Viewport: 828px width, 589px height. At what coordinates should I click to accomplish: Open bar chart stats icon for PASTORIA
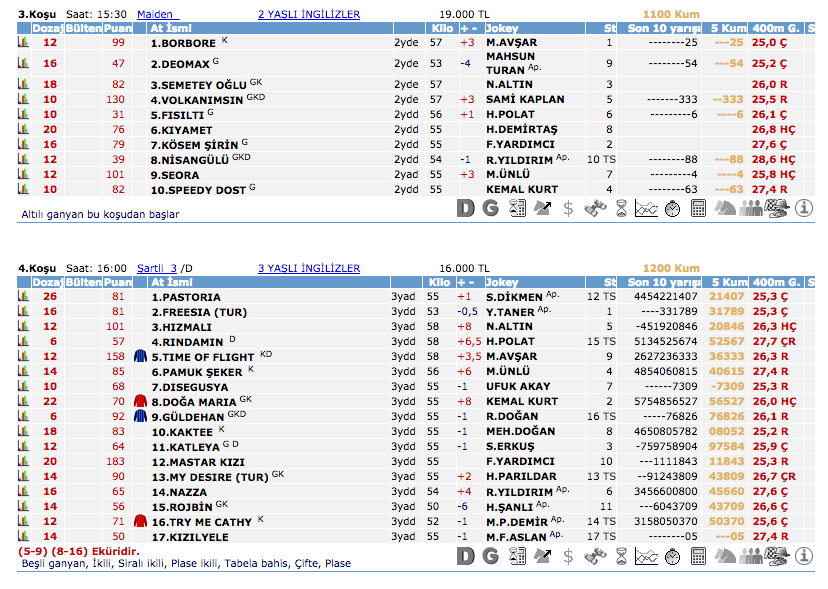point(23,297)
